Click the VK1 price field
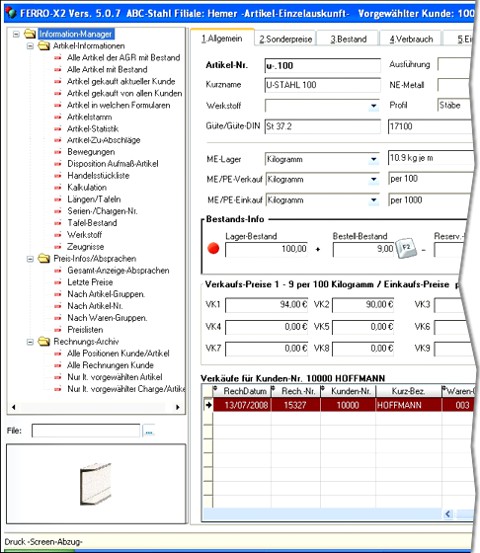This screenshot has width=480, height=553. pyautogui.click(x=266, y=305)
